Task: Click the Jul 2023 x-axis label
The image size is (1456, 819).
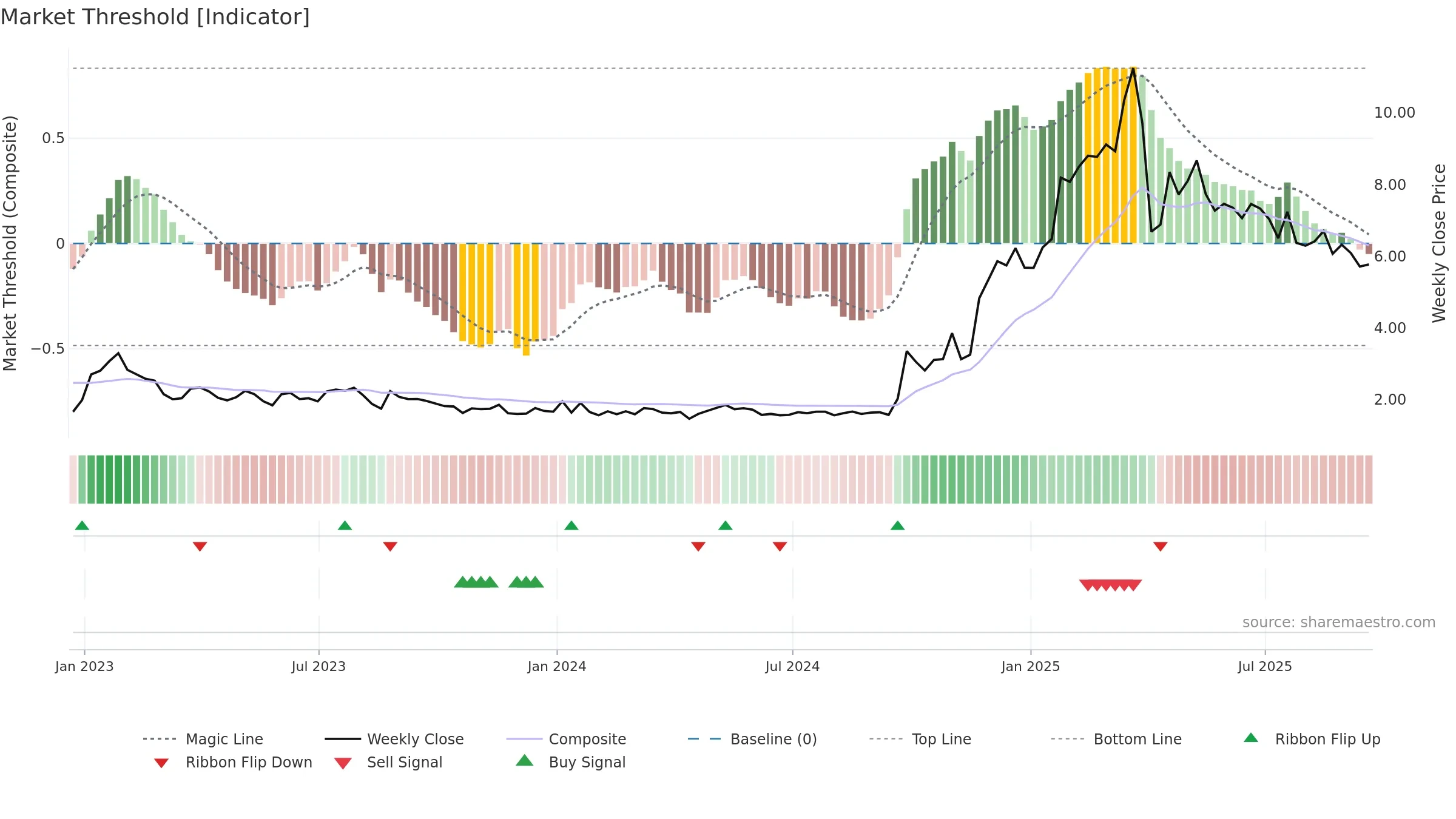Action: [318, 667]
